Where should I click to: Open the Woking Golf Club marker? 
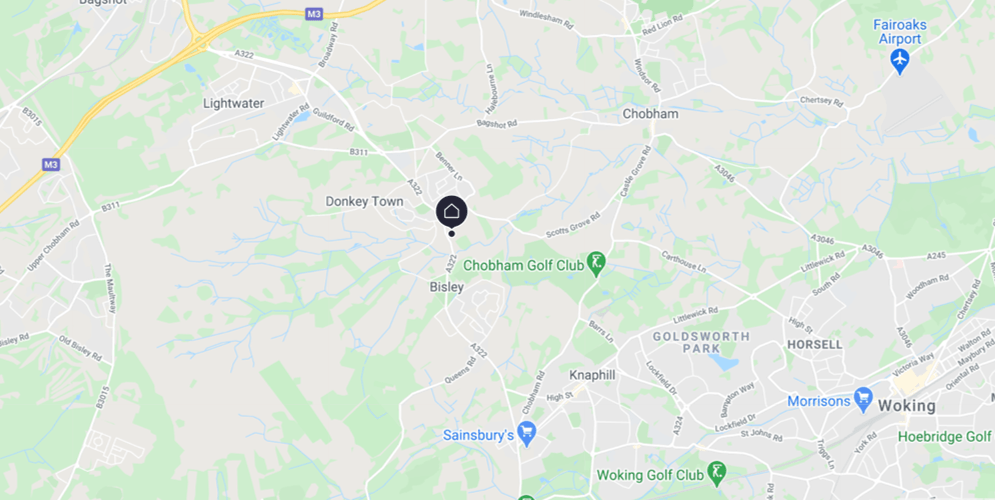[x=717, y=473]
